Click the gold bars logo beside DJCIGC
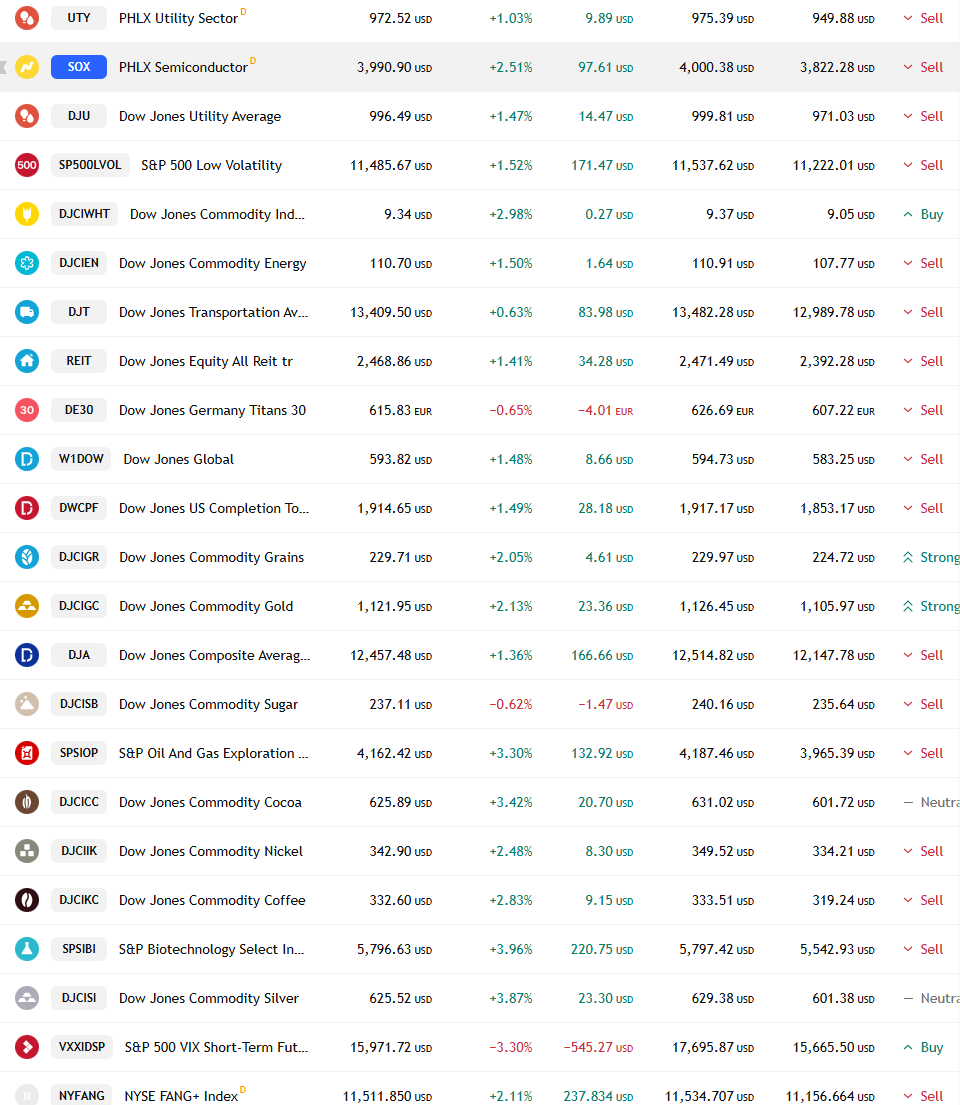This screenshot has height=1105, width=960. [27, 605]
